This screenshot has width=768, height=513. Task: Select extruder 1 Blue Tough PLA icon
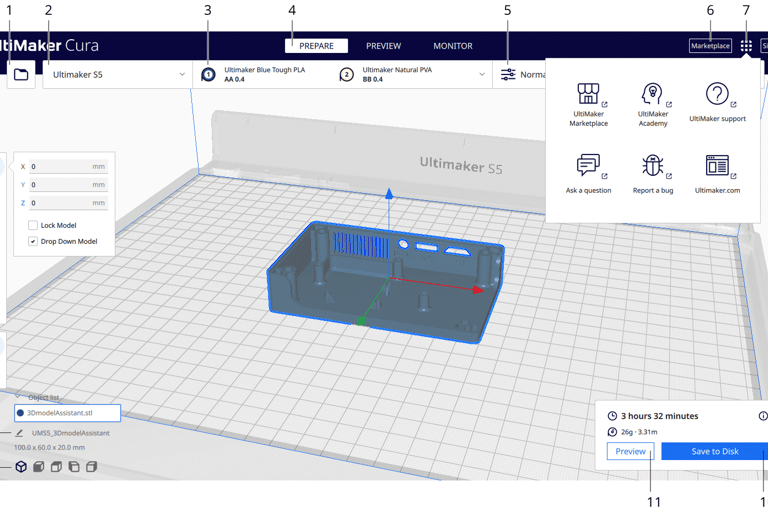[208, 74]
